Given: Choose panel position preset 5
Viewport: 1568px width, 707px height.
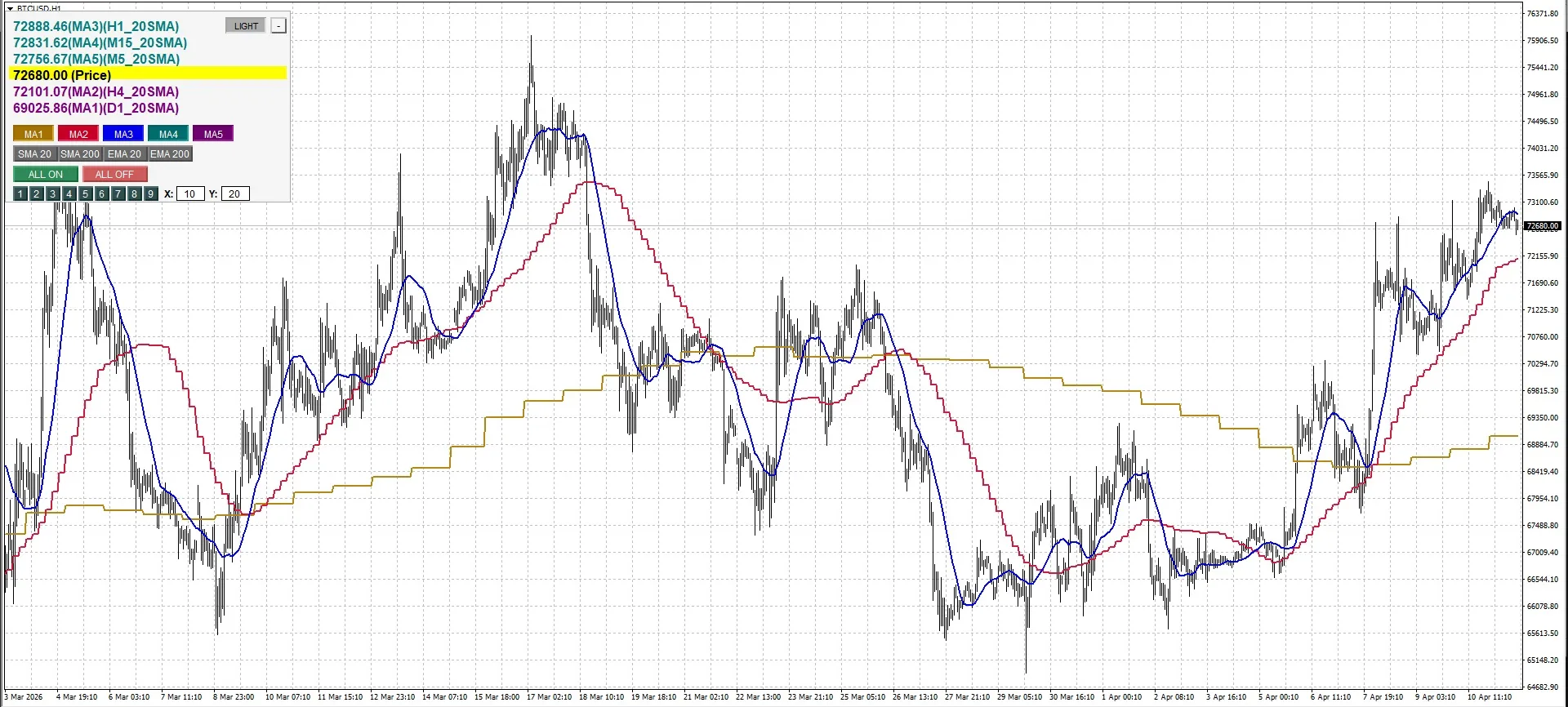Looking at the screenshot, I should (86, 194).
